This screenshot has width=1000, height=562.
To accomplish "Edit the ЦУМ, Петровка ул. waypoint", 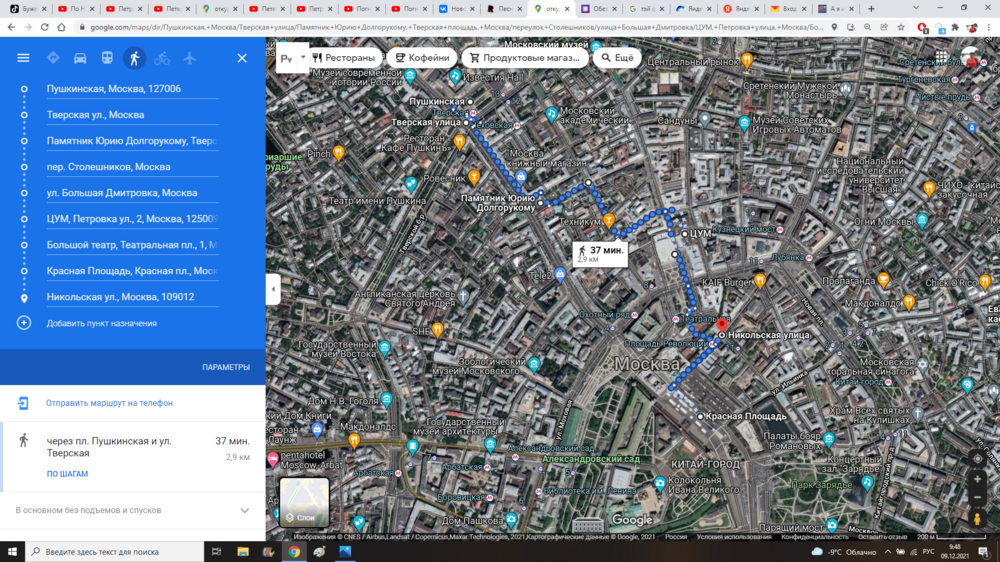I will [132, 219].
